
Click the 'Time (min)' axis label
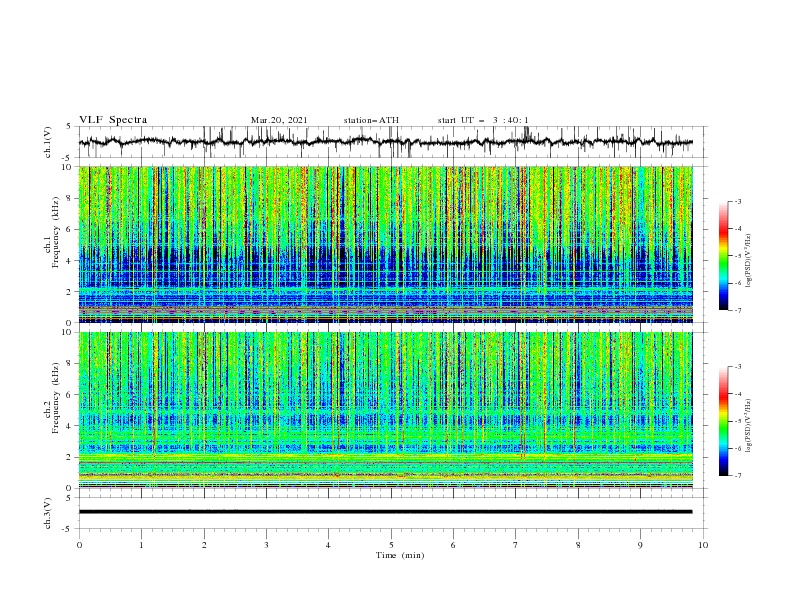tap(400, 555)
